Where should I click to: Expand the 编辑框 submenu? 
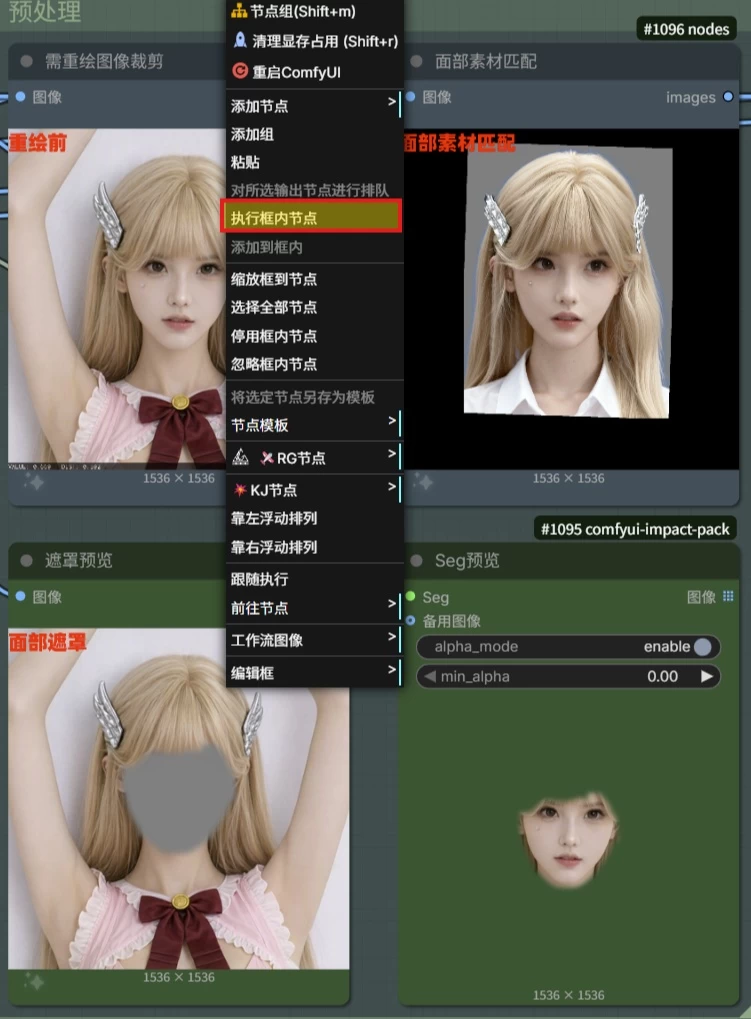(392, 669)
